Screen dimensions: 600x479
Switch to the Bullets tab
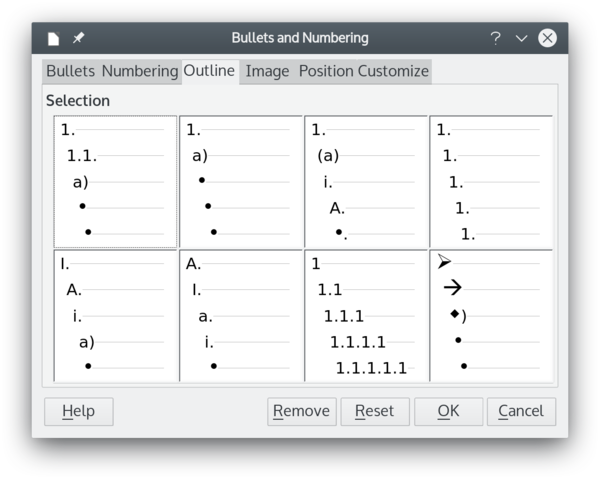(x=70, y=71)
